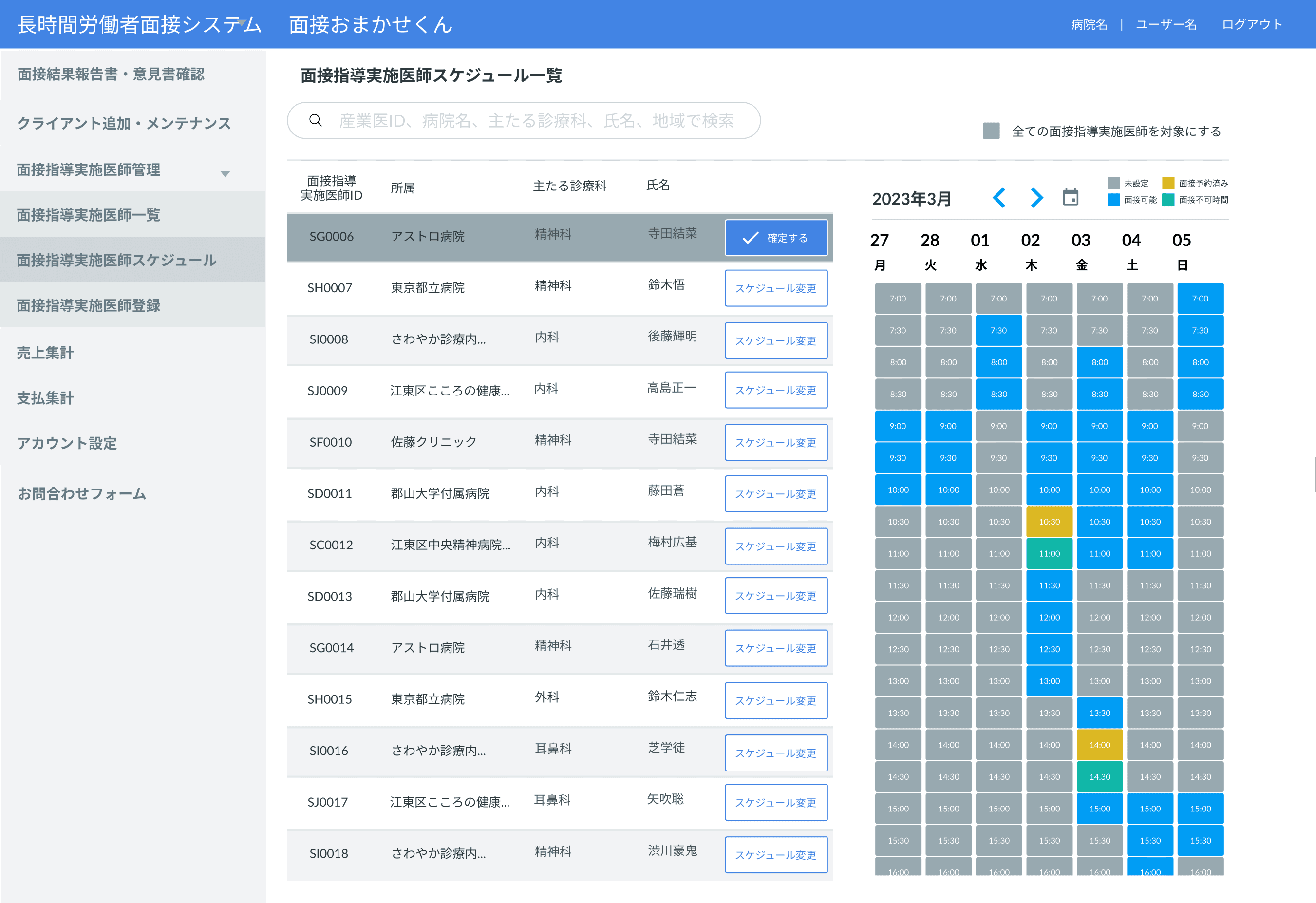Open the calendar date picker icon

coord(1070,197)
